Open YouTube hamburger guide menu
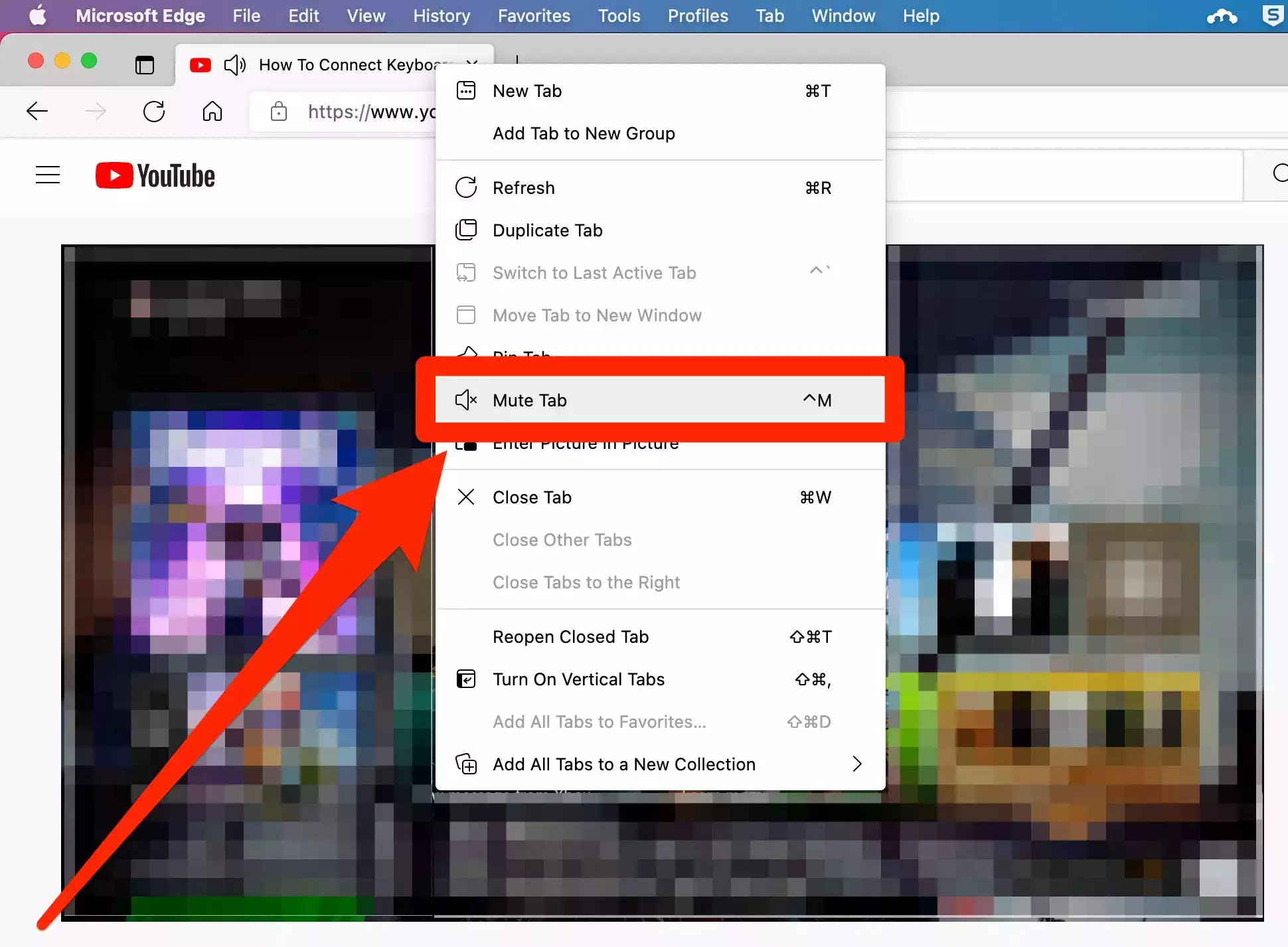The image size is (1288, 947). [48, 175]
